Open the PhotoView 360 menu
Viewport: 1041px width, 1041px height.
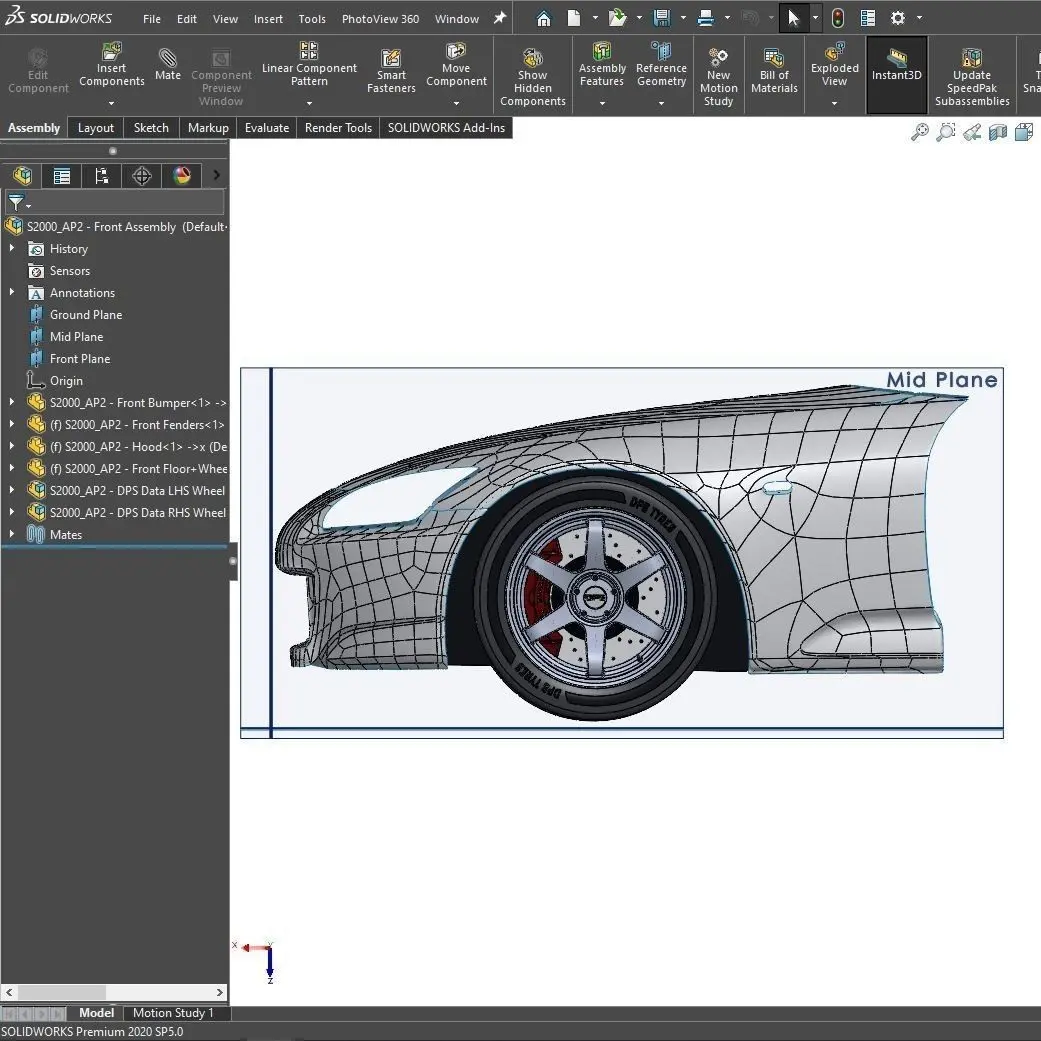click(x=380, y=19)
